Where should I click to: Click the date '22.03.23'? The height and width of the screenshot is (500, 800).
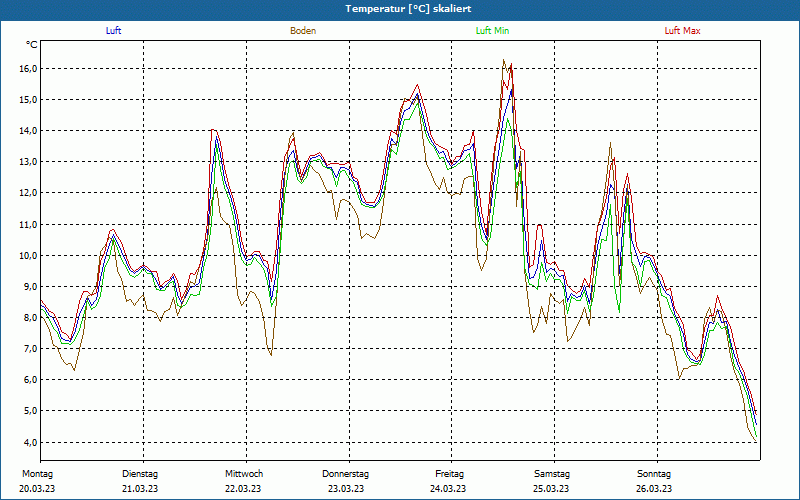click(243, 489)
